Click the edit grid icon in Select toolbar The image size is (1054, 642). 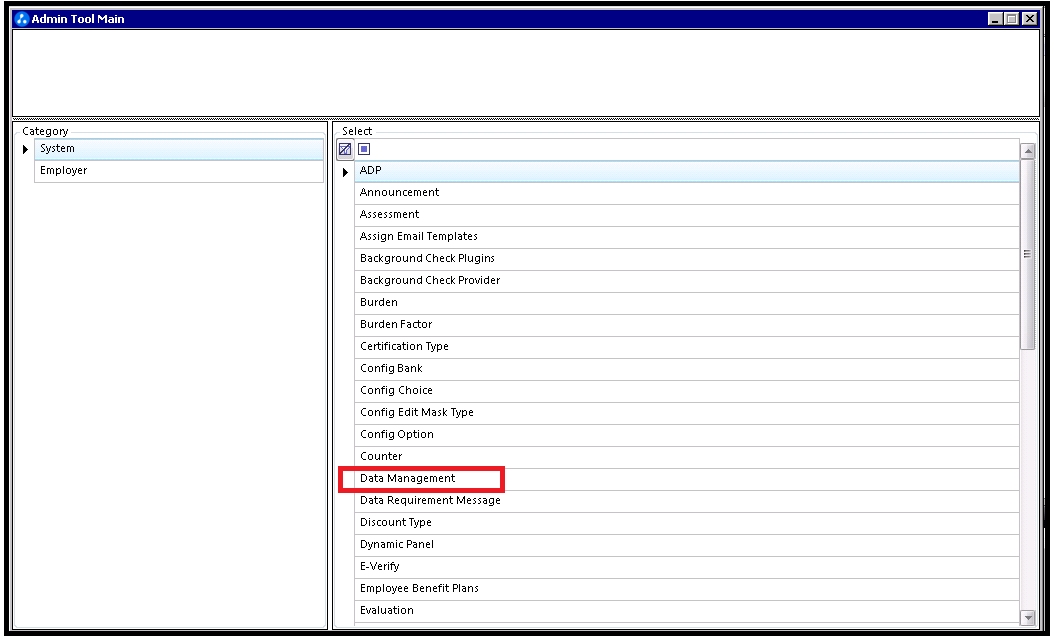tap(345, 149)
